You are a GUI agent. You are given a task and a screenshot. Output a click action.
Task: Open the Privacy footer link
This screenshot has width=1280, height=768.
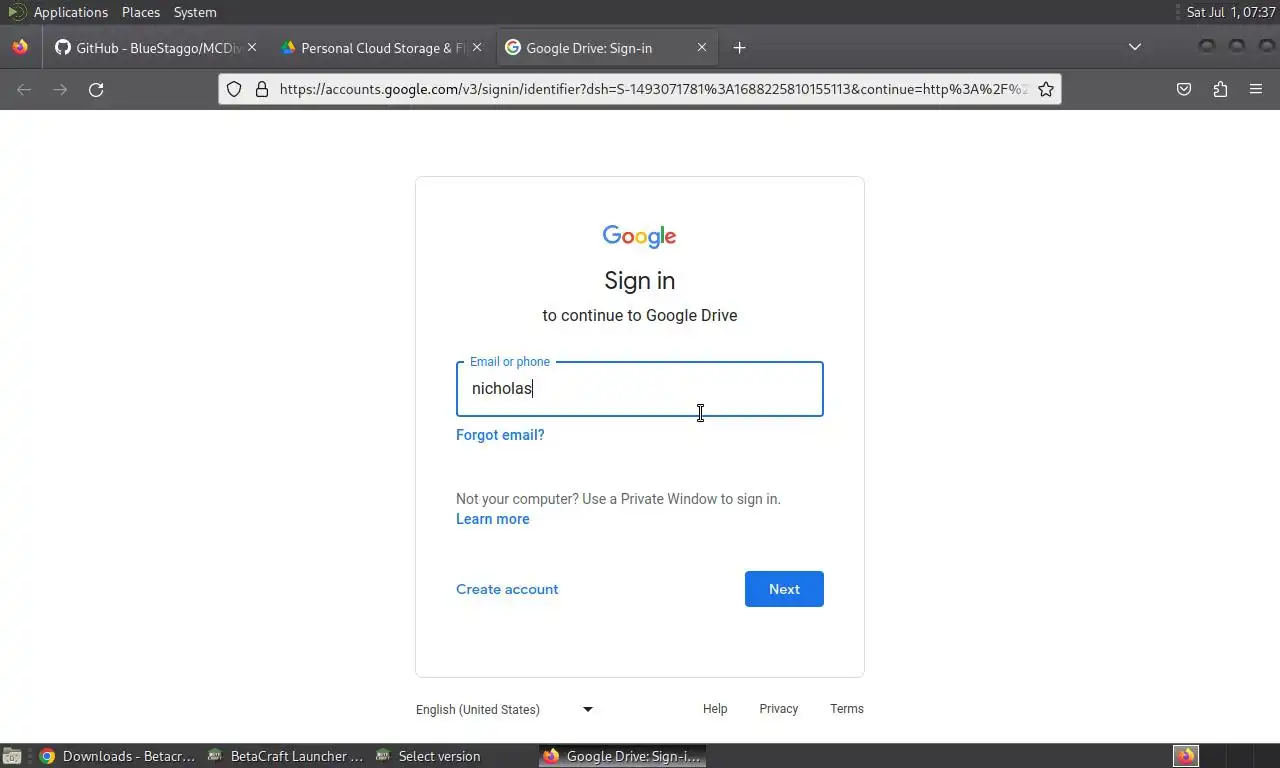(x=779, y=709)
